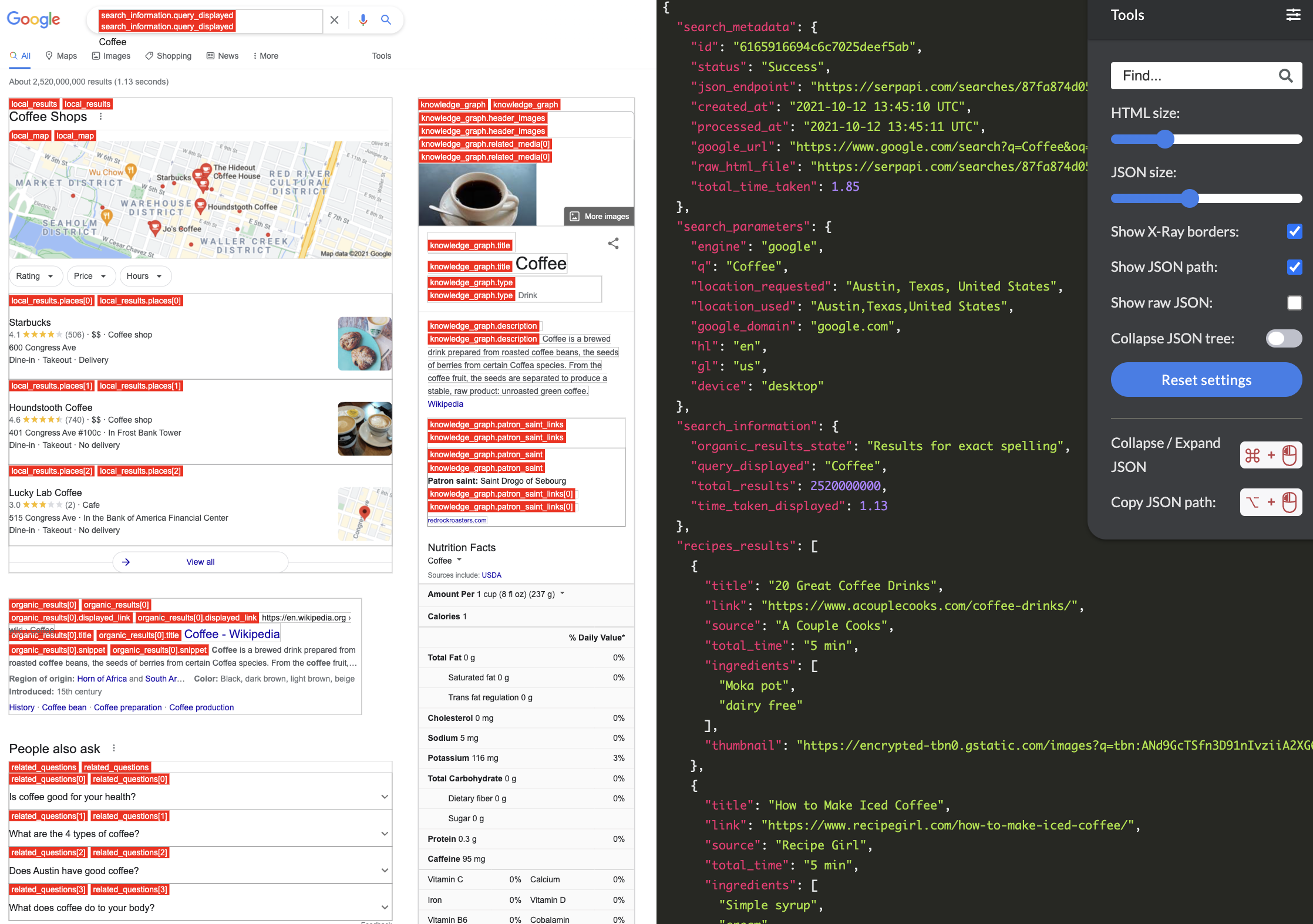Click the blue search magnifier icon

[386, 20]
